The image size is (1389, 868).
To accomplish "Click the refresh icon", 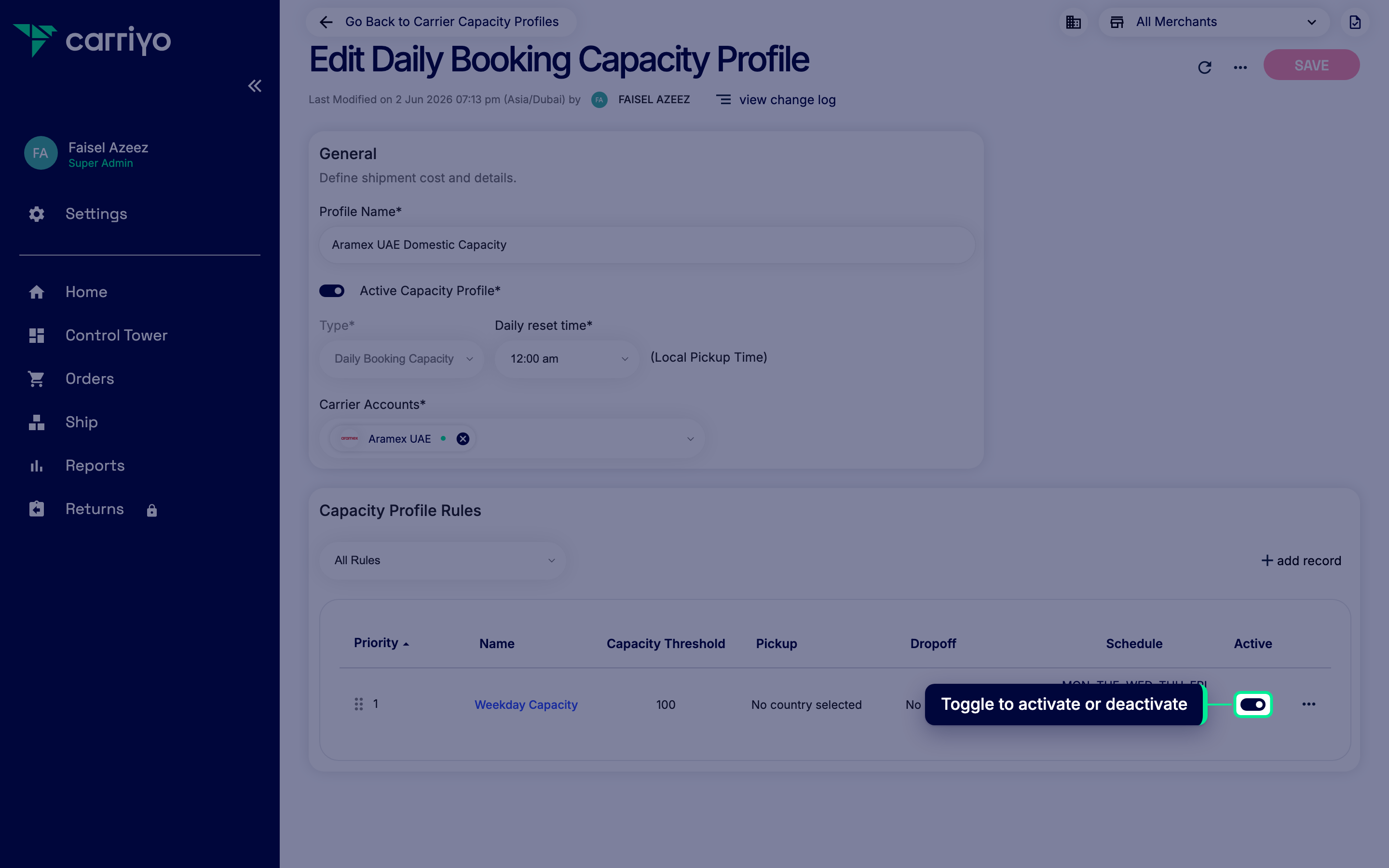I will coord(1205,67).
